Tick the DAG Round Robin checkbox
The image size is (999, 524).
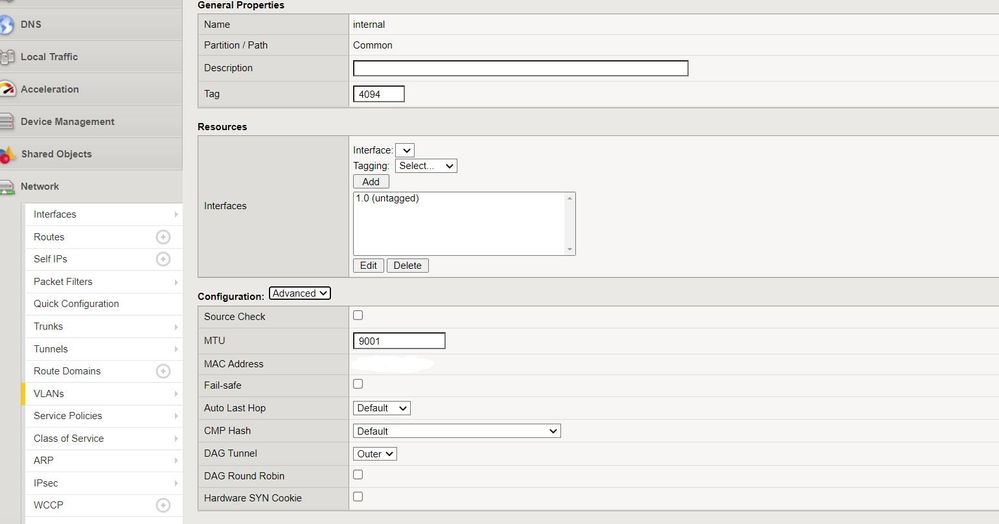[358, 475]
